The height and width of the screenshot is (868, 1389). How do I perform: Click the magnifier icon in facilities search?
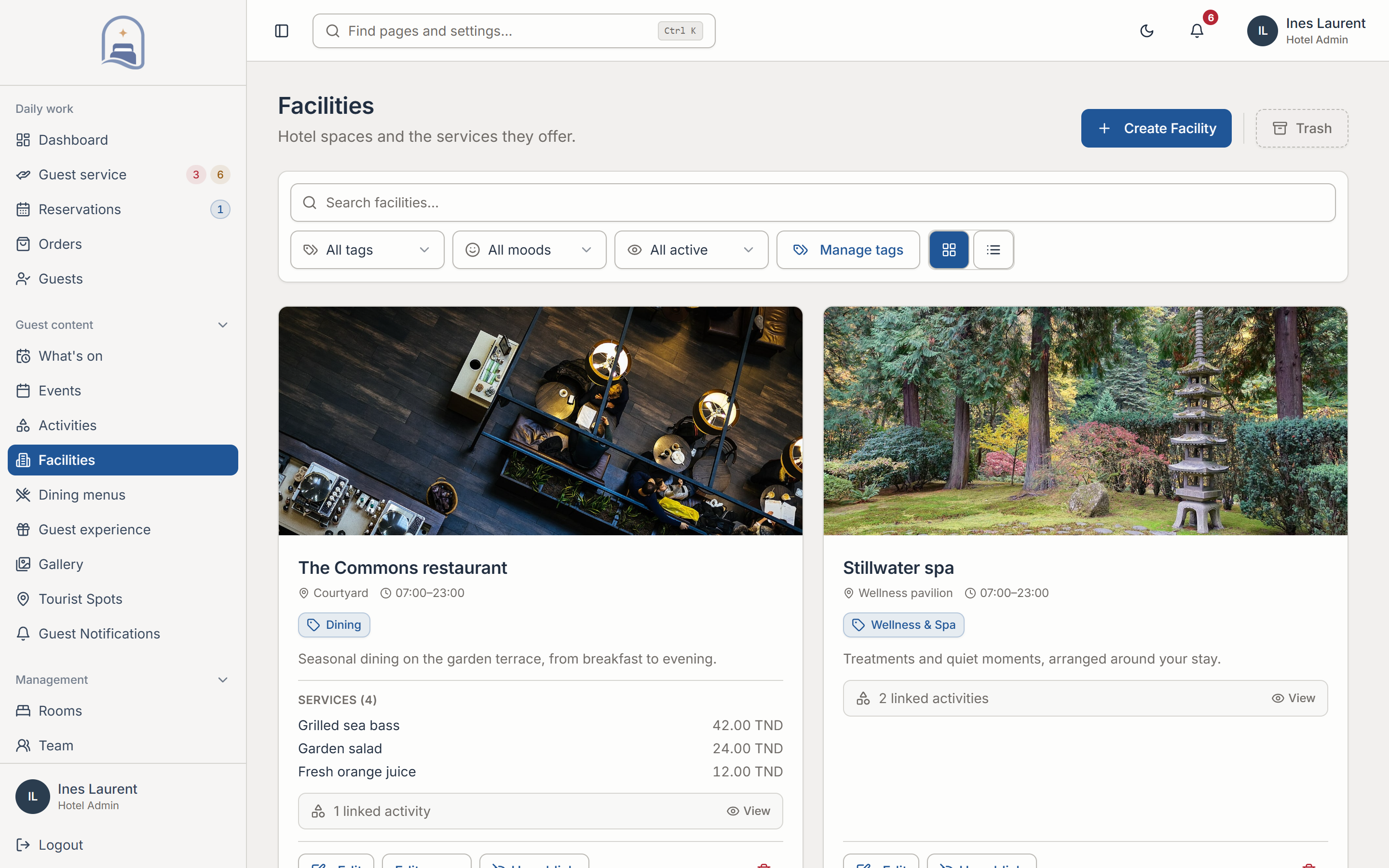(310, 203)
